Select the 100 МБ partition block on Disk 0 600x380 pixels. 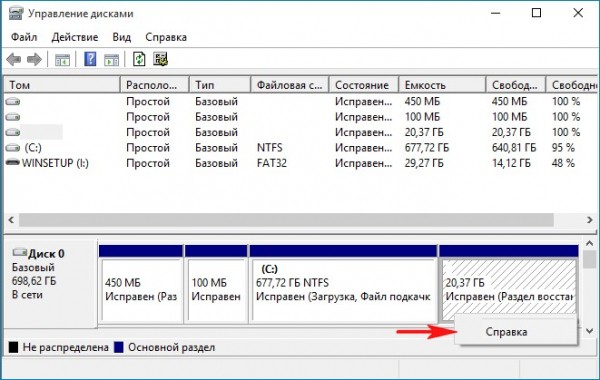coord(216,284)
